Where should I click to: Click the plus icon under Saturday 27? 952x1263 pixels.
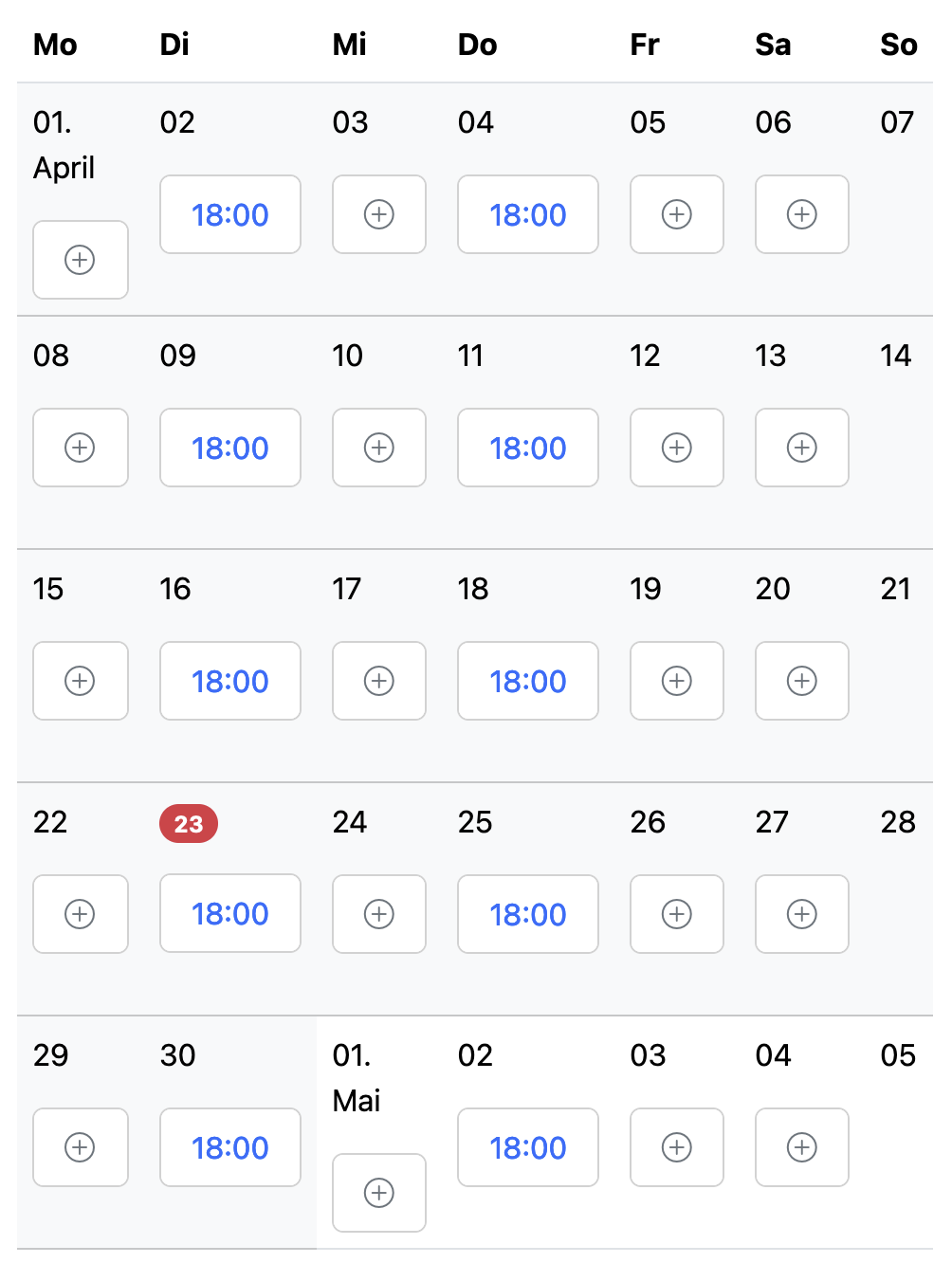pos(802,914)
